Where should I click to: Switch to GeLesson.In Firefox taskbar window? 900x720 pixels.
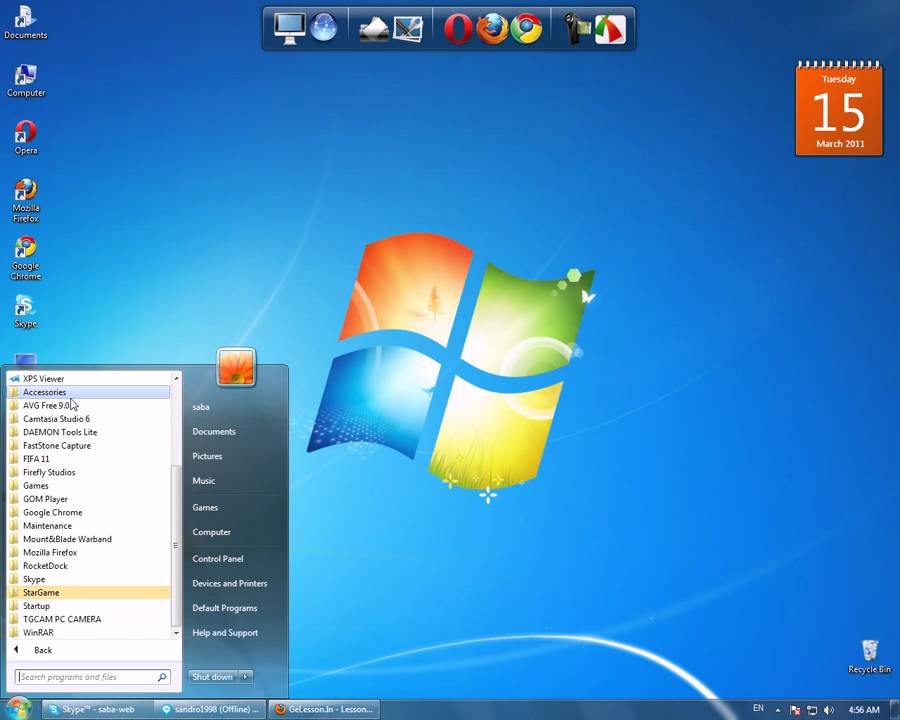[324, 710]
